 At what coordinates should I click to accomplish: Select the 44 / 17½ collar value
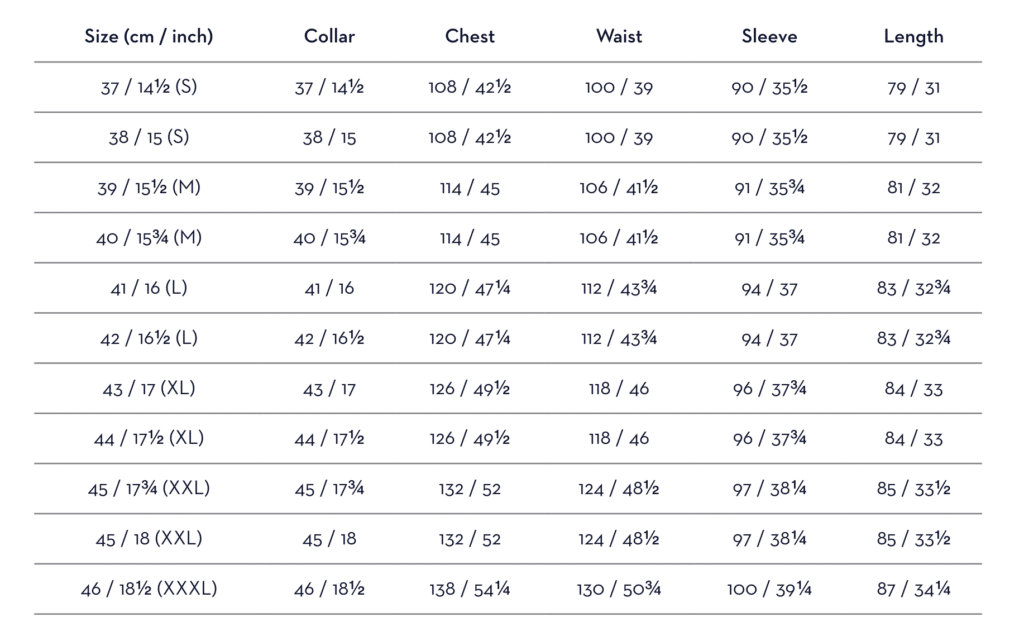tap(329, 438)
